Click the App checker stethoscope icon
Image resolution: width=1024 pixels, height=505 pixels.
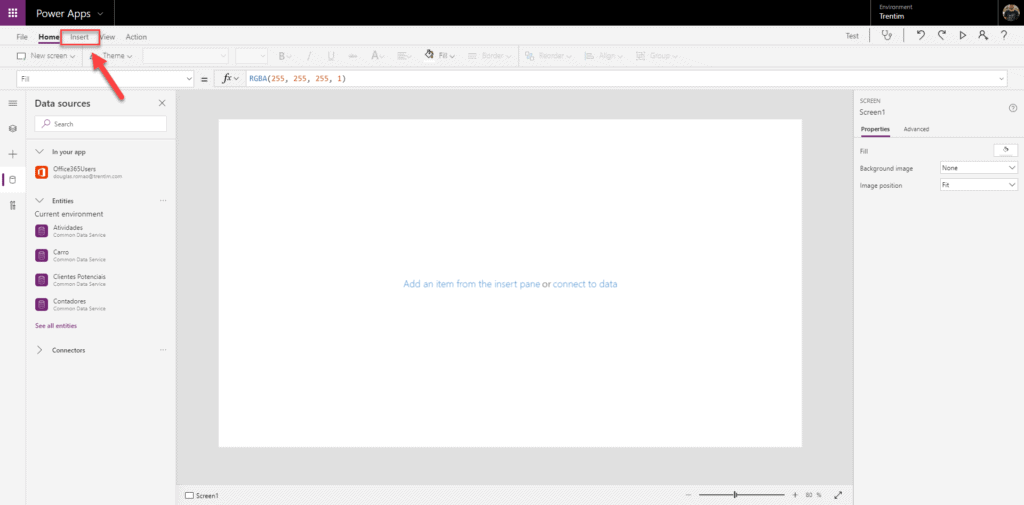(x=886, y=35)
